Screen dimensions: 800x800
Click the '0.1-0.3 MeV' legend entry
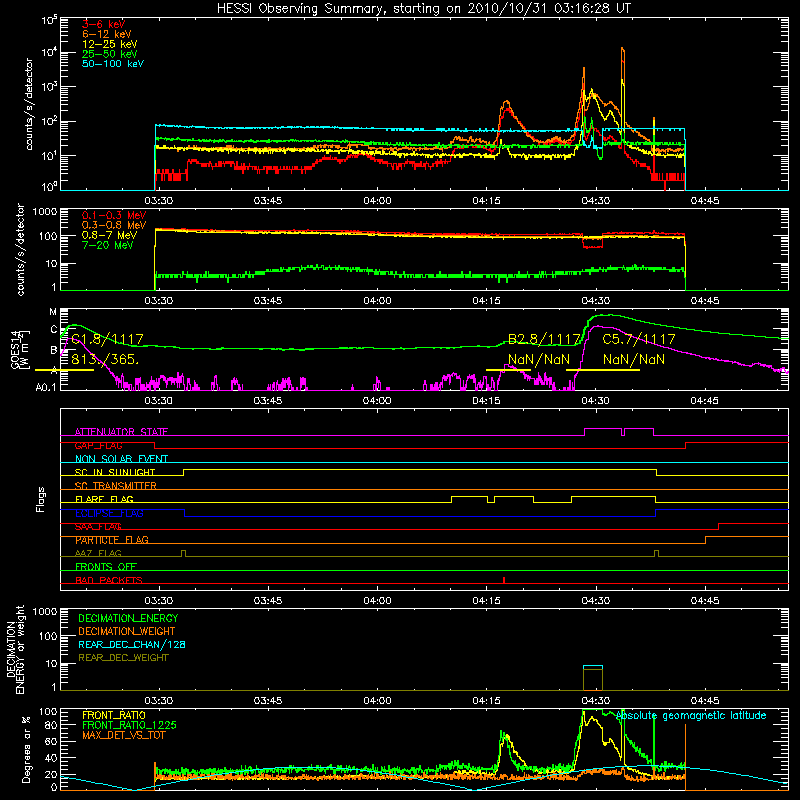(114, 215)
